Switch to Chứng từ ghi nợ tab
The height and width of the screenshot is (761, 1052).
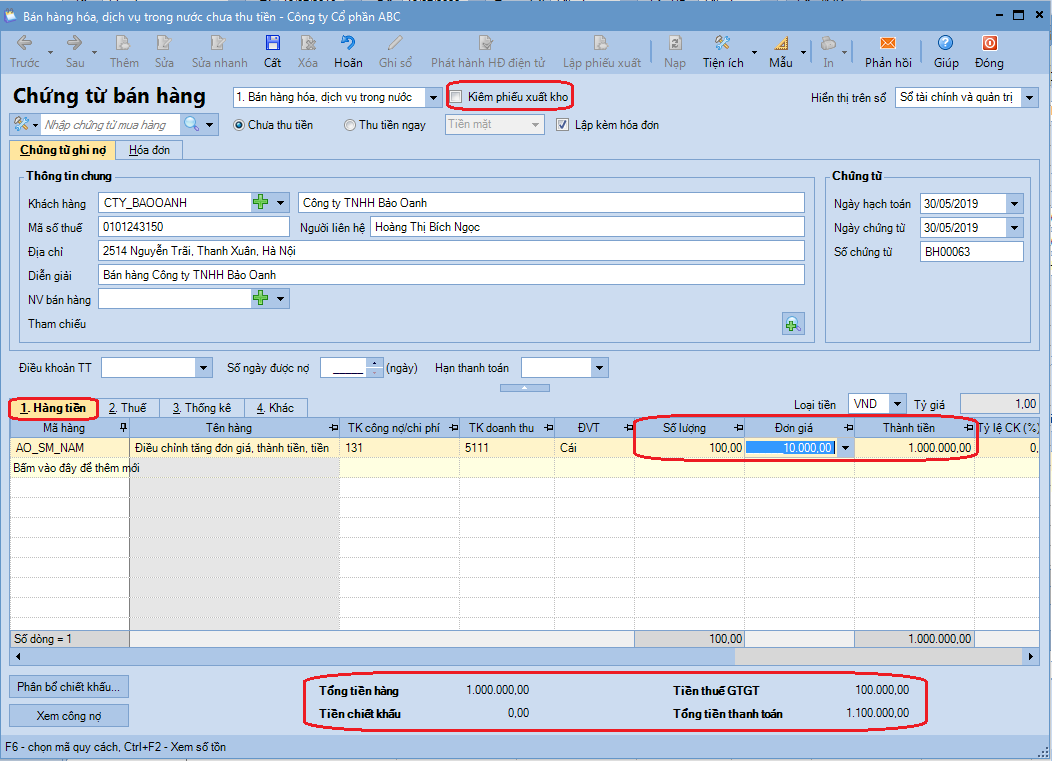pyautogui.click(x=63, y=150)
